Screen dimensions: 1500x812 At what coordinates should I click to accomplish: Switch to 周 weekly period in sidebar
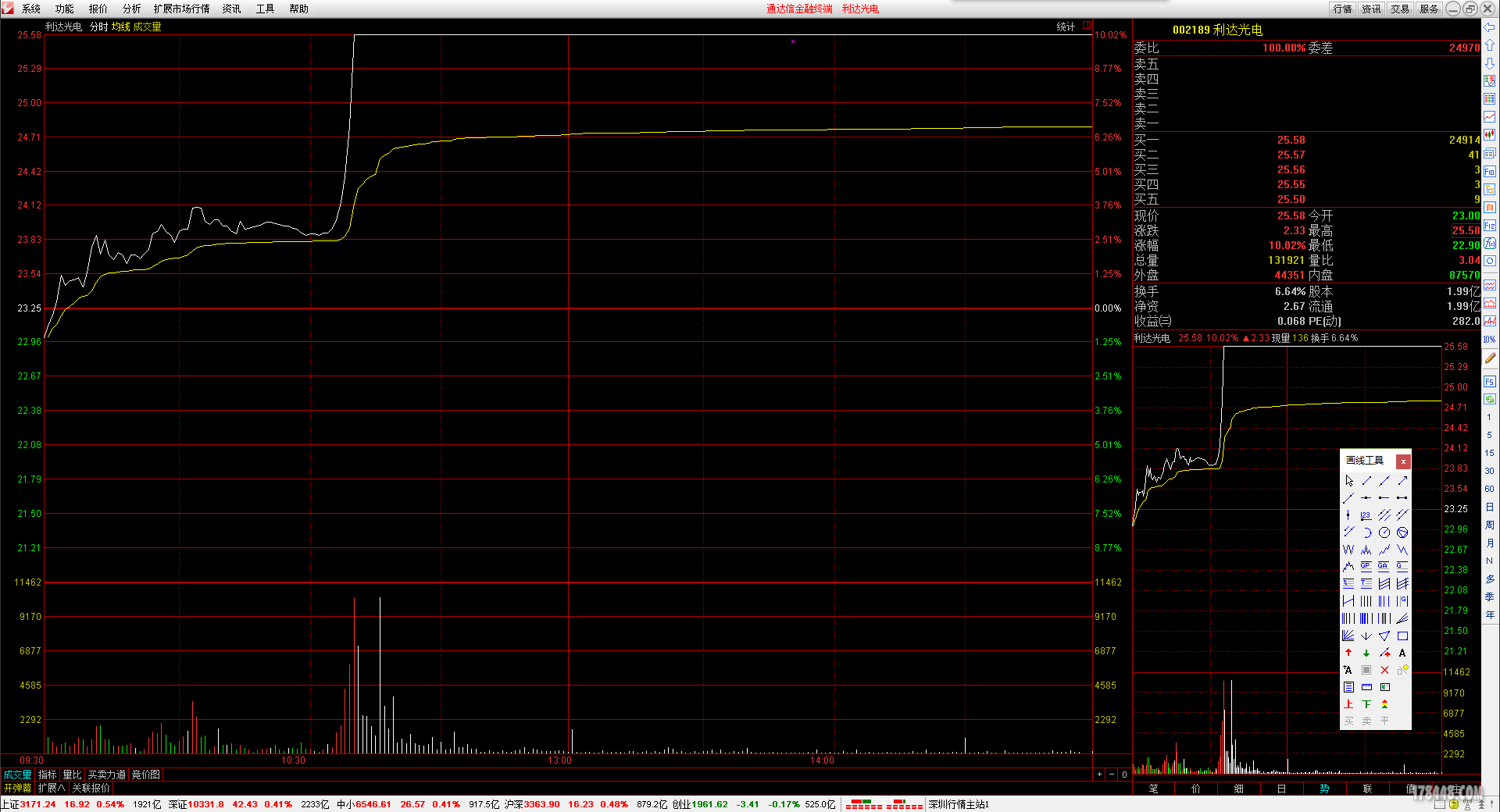pyautogui.click(x=1489, y=525)
